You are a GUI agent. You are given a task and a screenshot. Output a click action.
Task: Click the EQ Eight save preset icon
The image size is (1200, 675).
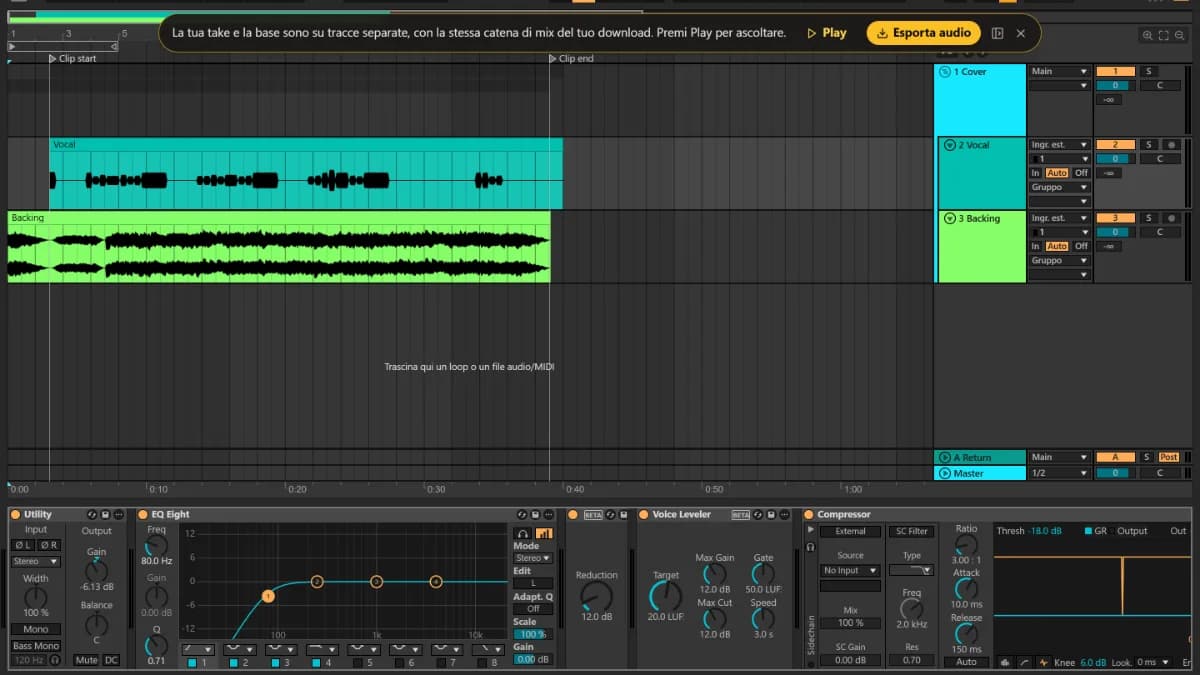[535, 514]
